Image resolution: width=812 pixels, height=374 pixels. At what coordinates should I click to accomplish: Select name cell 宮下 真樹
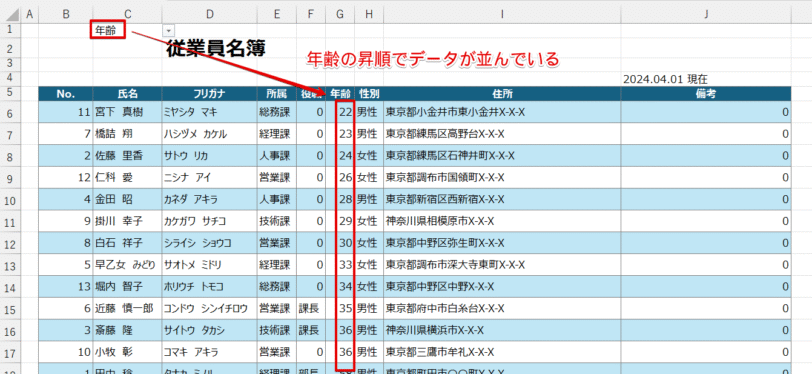[127, 112]
